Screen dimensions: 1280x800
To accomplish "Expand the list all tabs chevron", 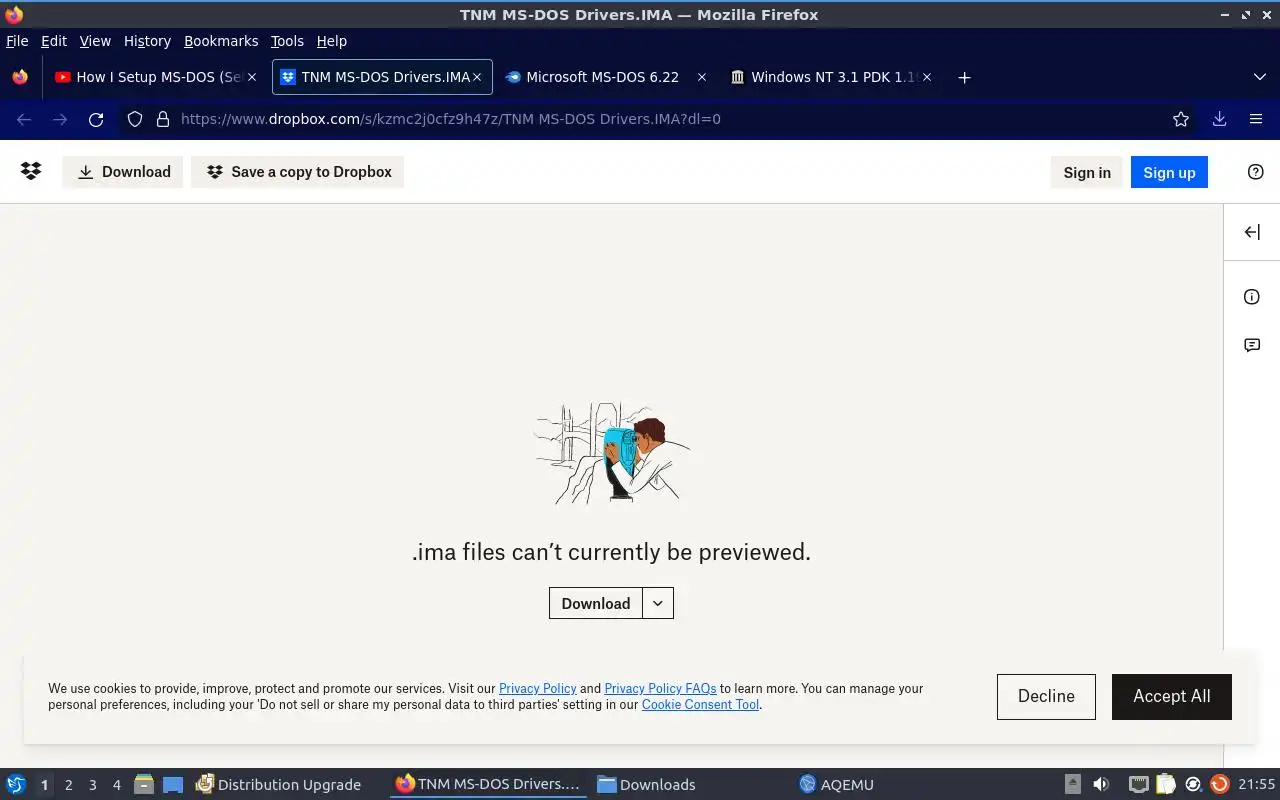I will coord(1259,77).
